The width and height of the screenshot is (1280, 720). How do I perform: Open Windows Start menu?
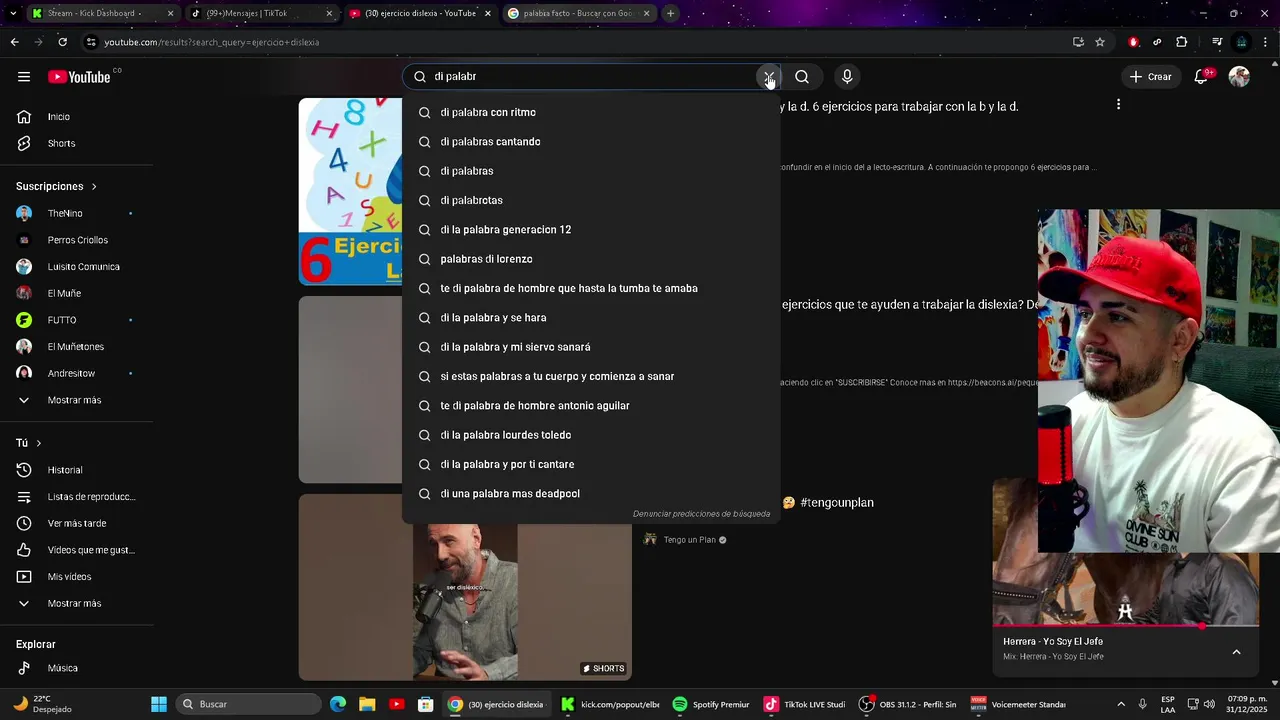point(159,704)
